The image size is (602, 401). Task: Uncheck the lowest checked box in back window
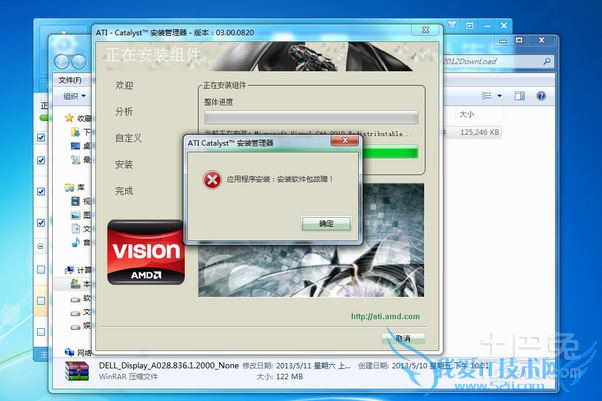click(x=41, y=223)
